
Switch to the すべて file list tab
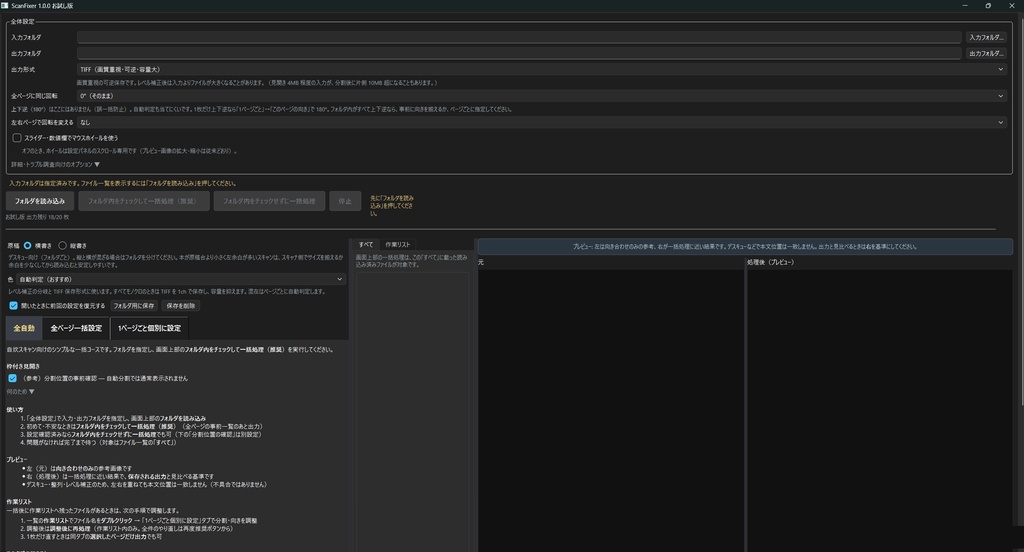[x=366, y=244]
